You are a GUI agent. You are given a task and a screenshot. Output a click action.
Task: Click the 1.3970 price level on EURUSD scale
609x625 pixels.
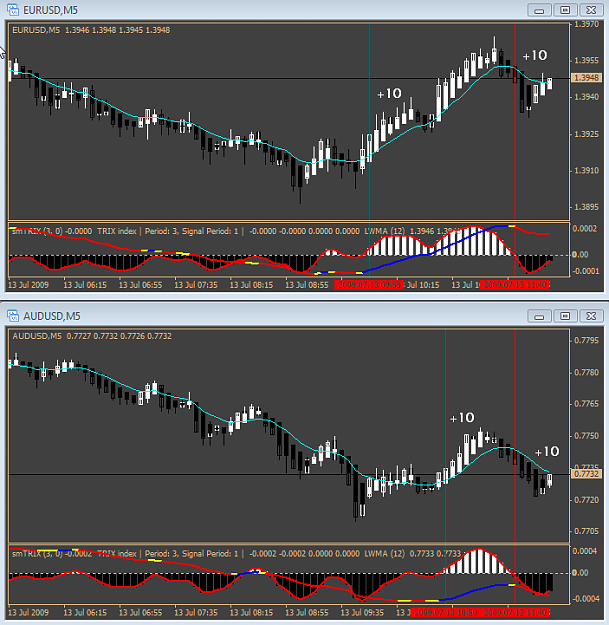(x=586, y=24)
